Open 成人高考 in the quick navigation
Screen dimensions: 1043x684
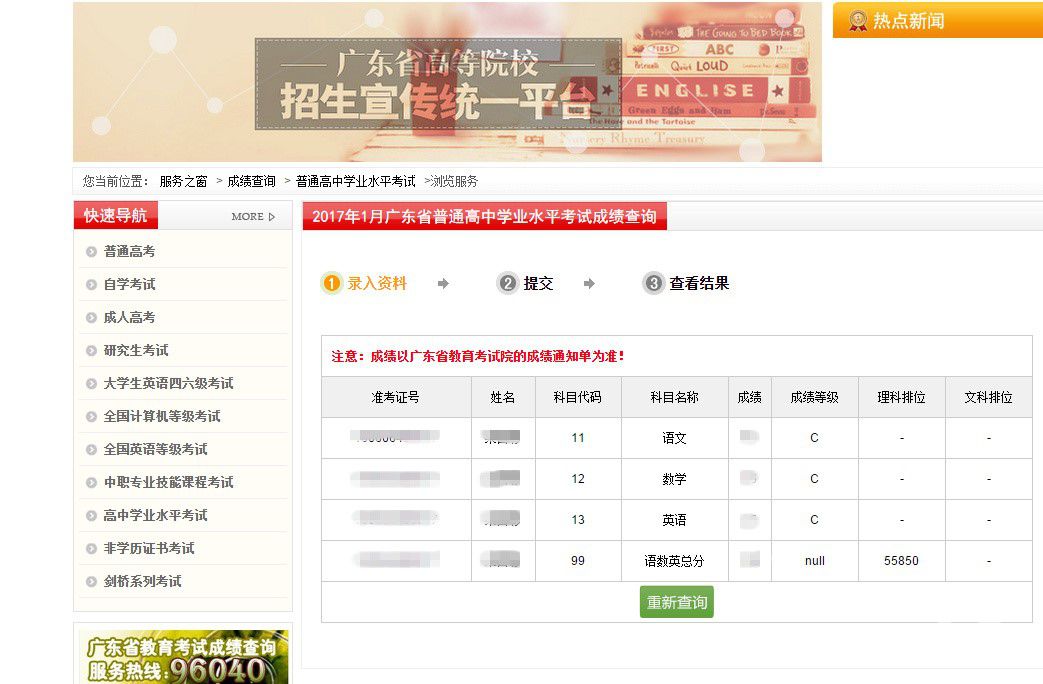[x=129, y=318]
